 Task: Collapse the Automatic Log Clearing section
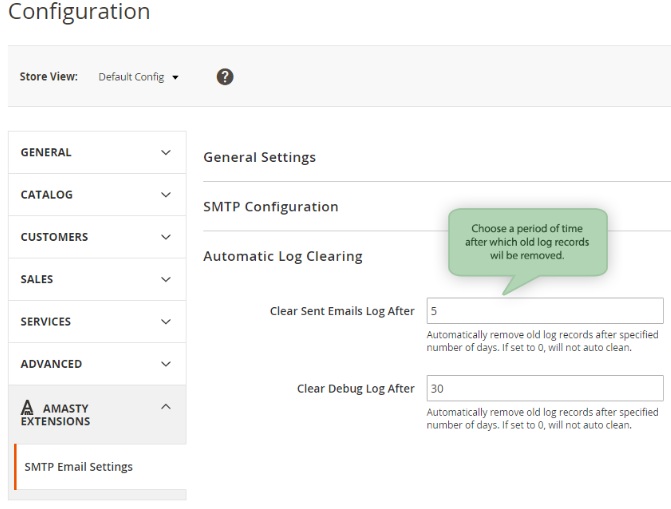point(283,256)
